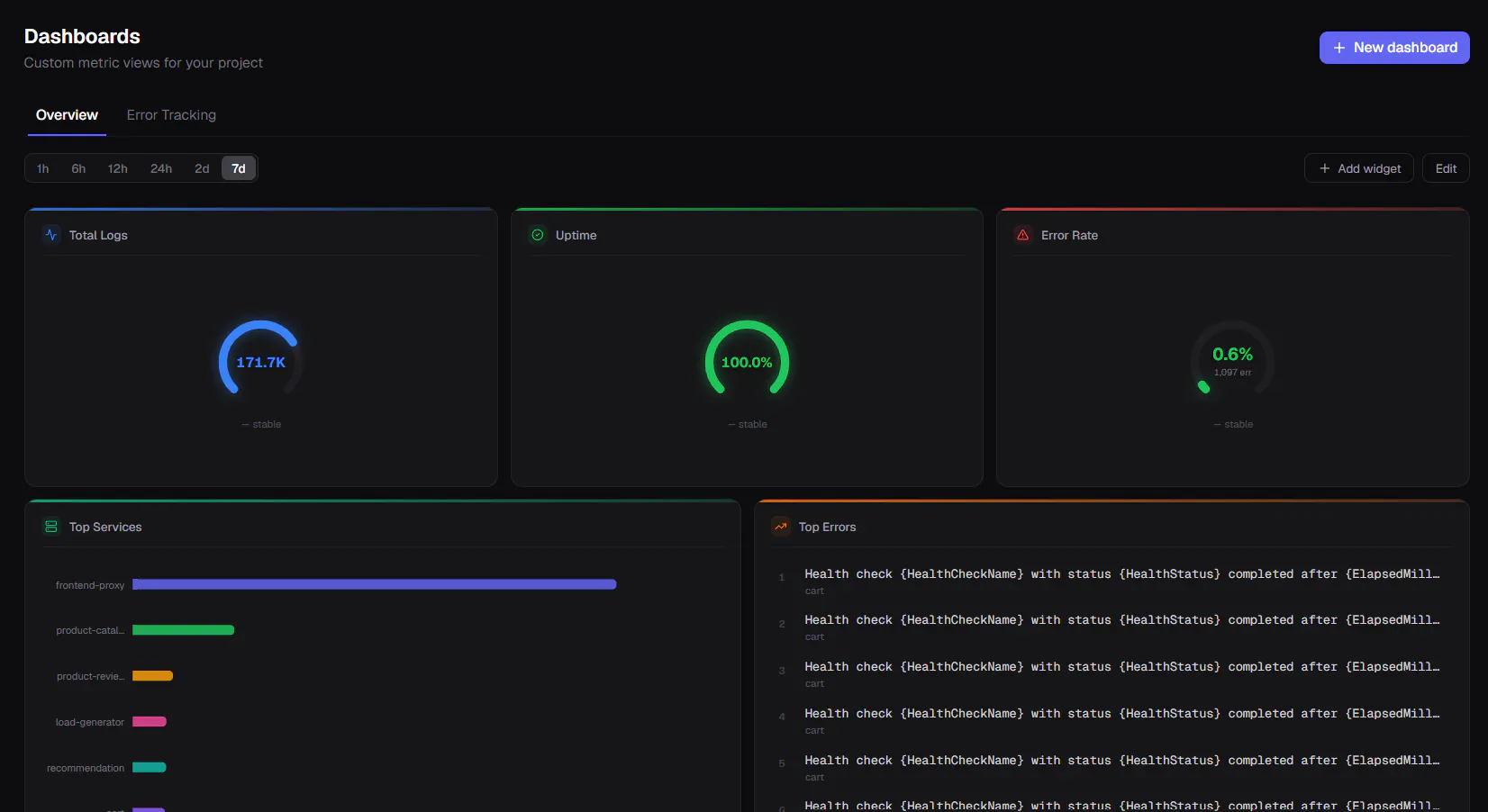Screen dimensions: 1488x812
Task: Select the 2d time range
Action: coord(202,168)
